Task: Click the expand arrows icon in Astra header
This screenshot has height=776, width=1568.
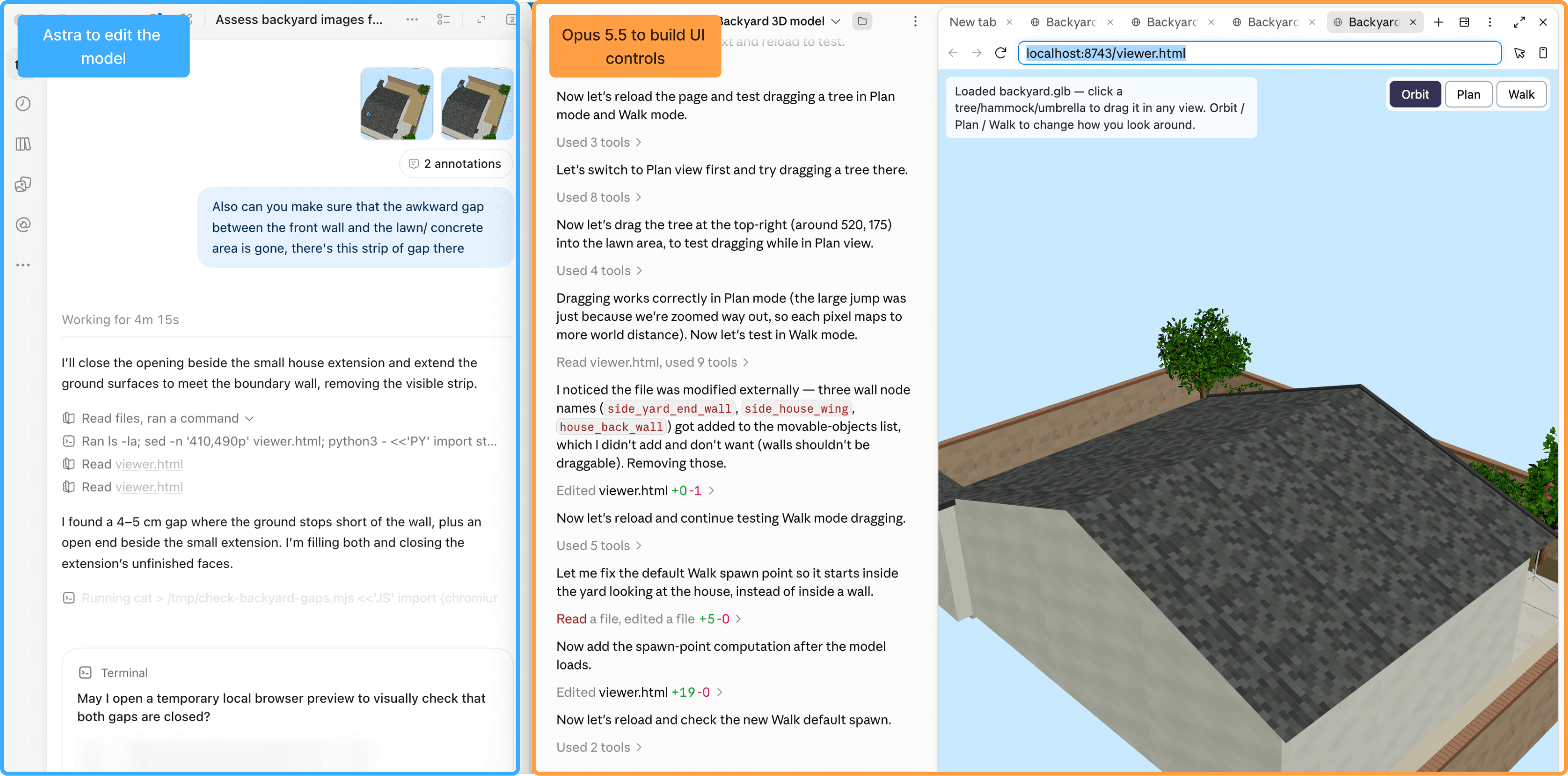Action: pos(481,20)
